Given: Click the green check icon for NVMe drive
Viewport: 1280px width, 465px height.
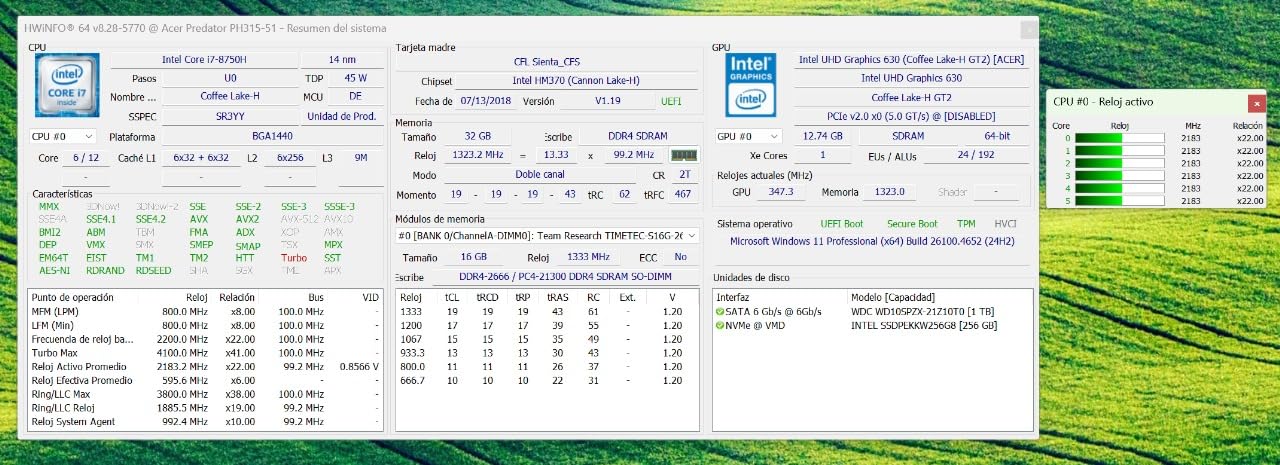Looking at the screenshot, I should pos(720,325).
